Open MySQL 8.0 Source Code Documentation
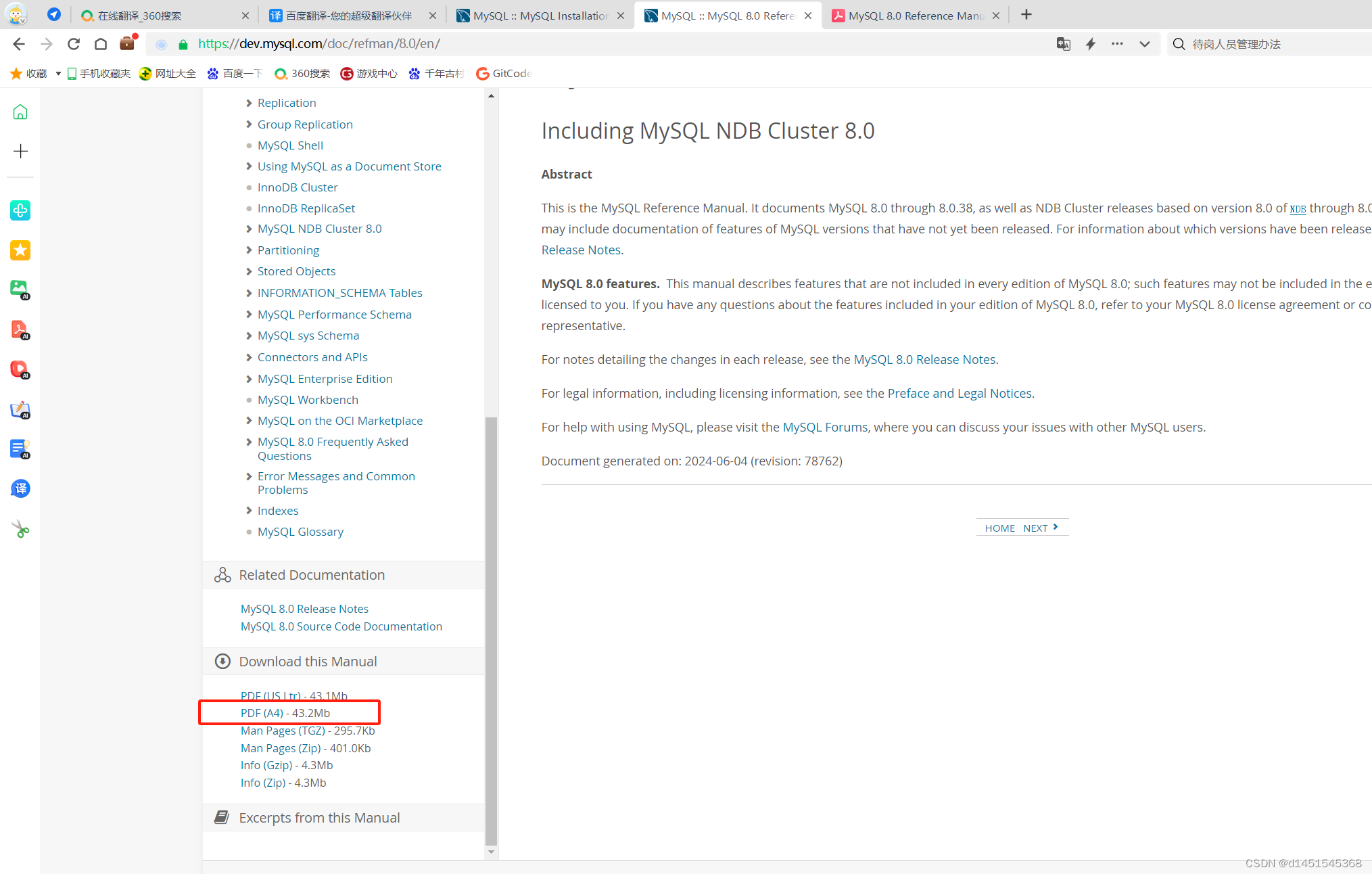Viewport: 1372px width, 874px height. coord(341,626)
